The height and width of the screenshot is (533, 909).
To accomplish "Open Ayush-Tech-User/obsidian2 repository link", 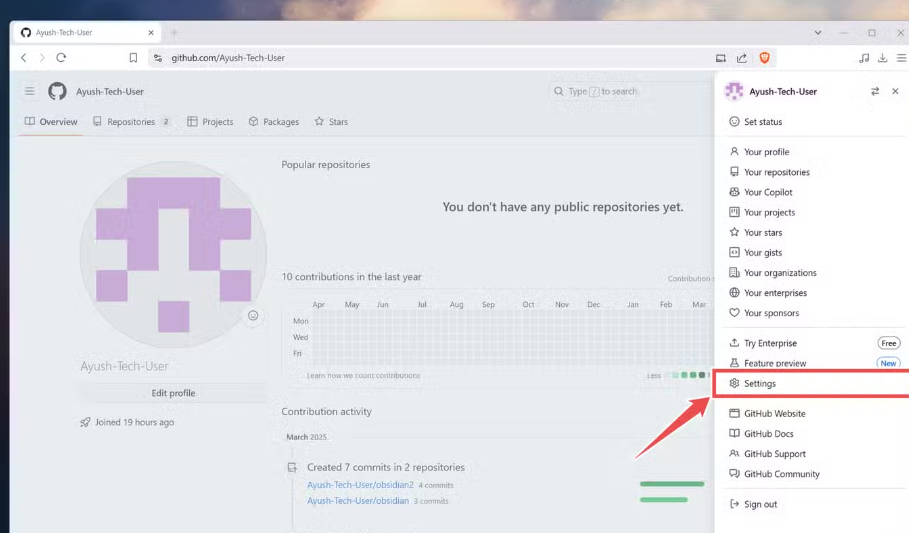I will click(360, 485).
